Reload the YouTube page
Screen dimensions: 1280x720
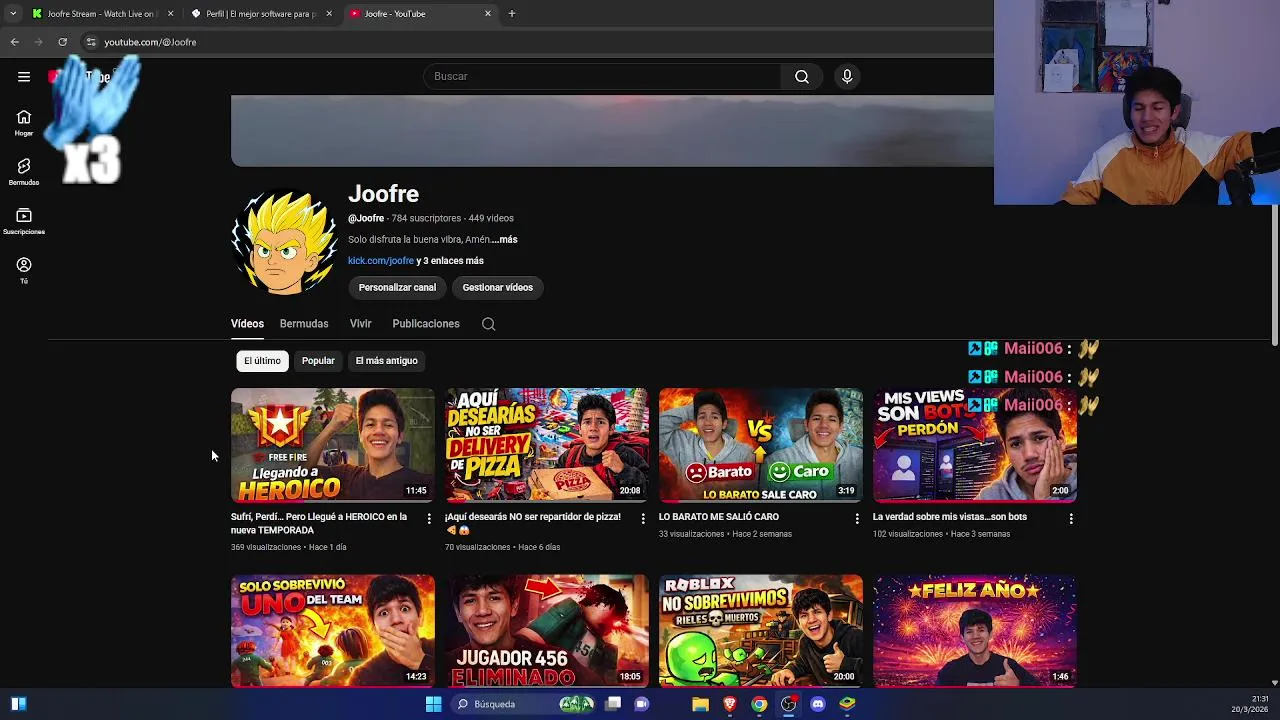point(63,42)
